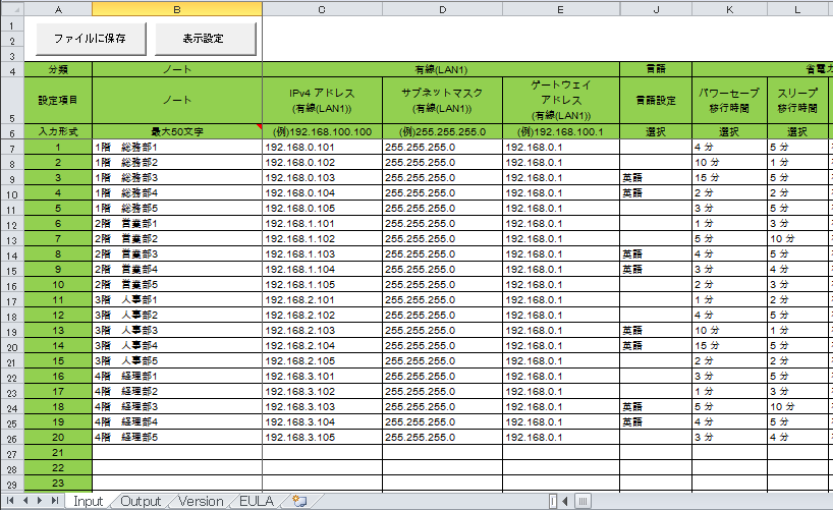Viewport: 833px width, 510px height.
Task: Select IP cell 192.168.0.101
Action: (322, 147)
